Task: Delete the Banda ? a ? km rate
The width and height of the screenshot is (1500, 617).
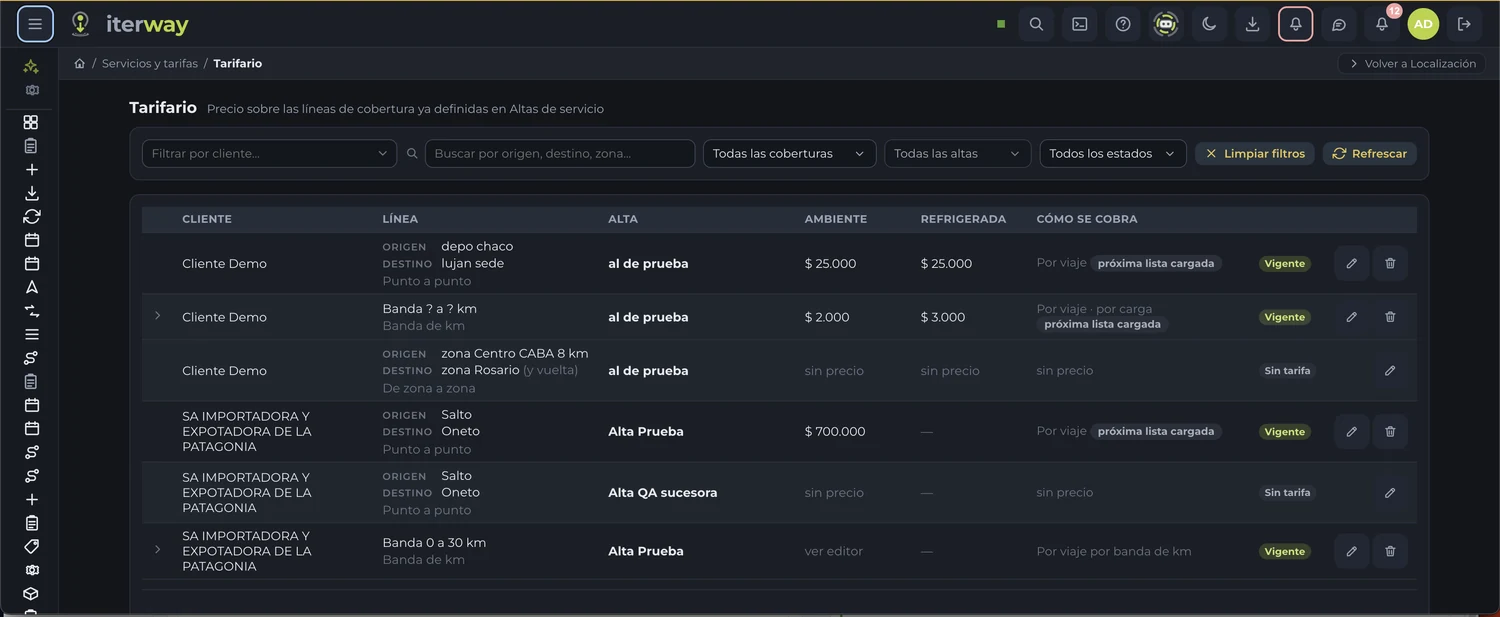Action: pos(1390,317)
